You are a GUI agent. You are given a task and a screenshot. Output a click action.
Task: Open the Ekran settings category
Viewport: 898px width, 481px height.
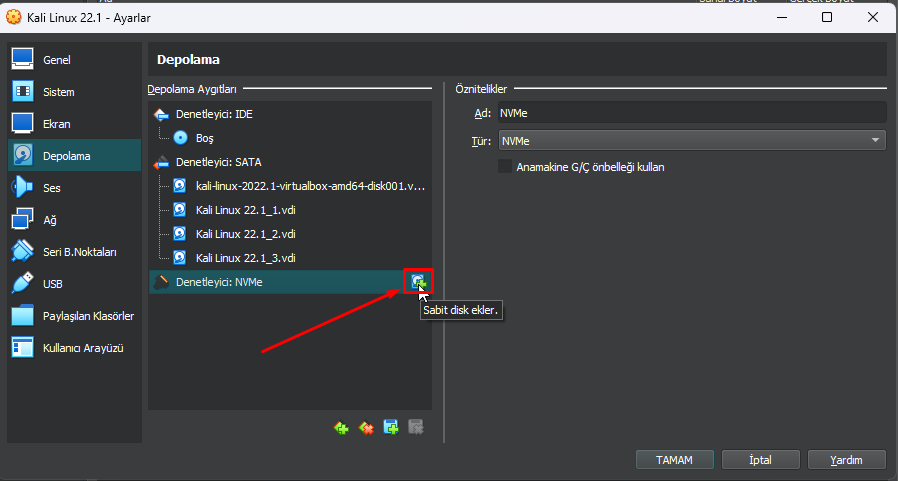74,124
